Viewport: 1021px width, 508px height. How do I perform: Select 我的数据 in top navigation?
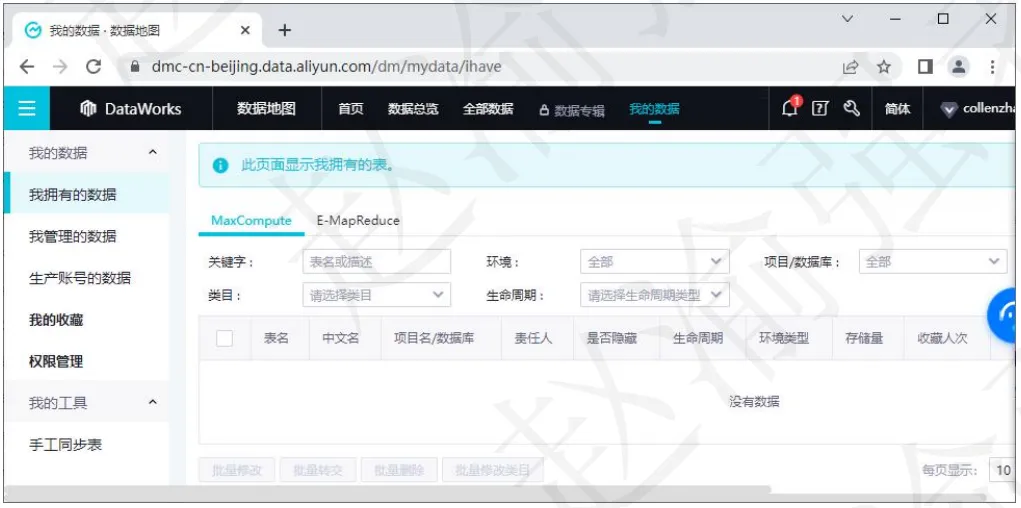pyautogui.click(x=654, y=109)
